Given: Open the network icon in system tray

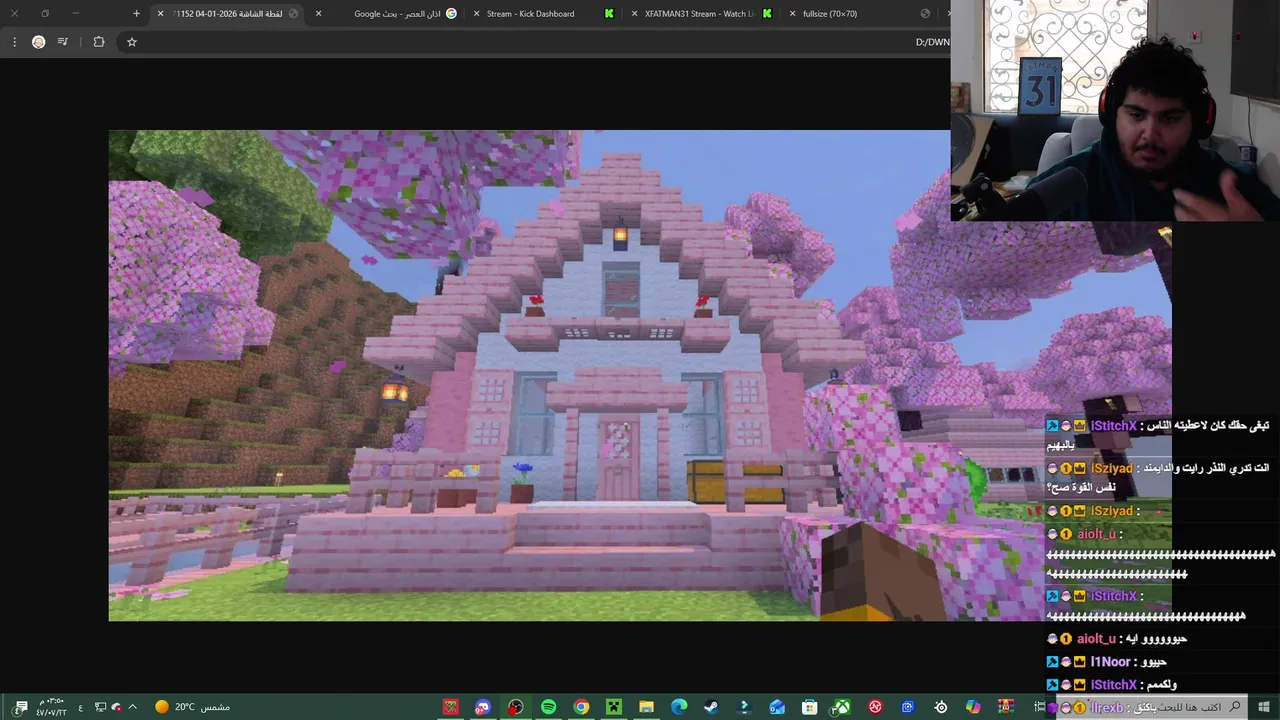Looking at the screenshot, I should click(x=101, y=707).
